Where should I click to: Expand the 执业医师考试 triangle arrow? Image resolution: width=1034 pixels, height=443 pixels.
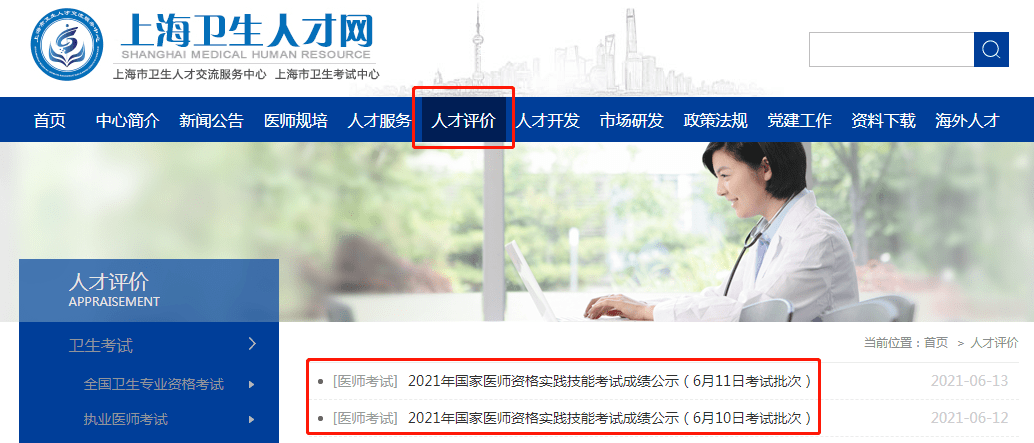(251, 419)
